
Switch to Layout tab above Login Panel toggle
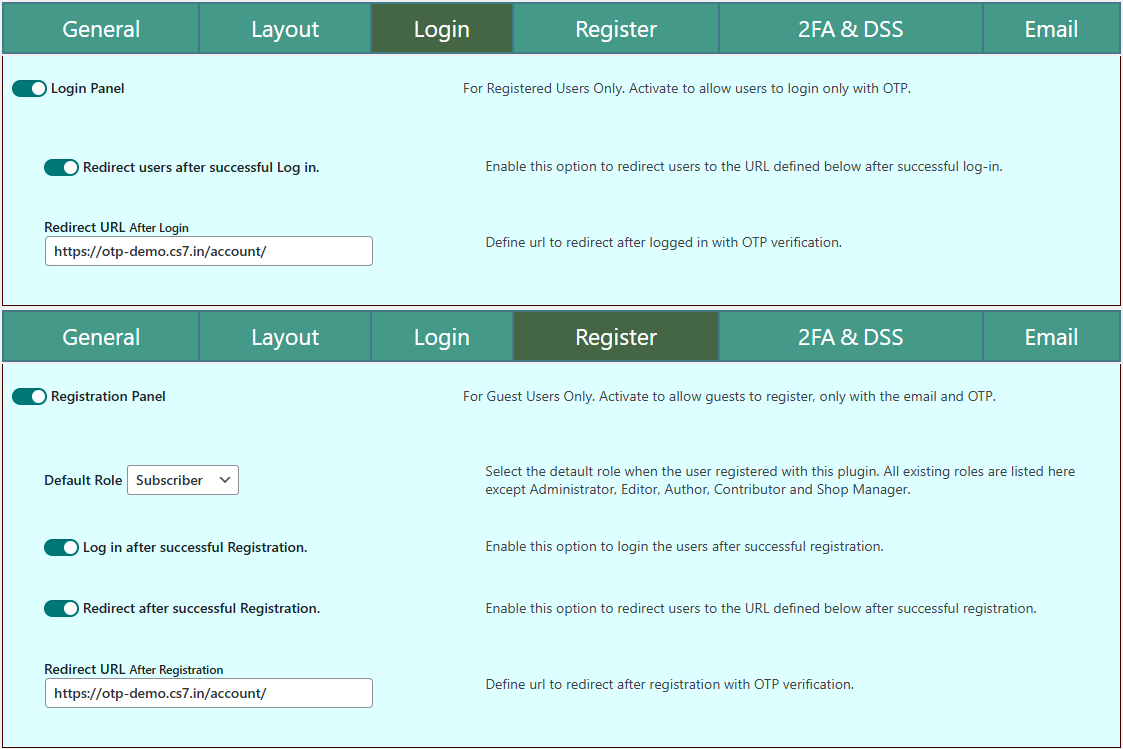pos(285,29)
